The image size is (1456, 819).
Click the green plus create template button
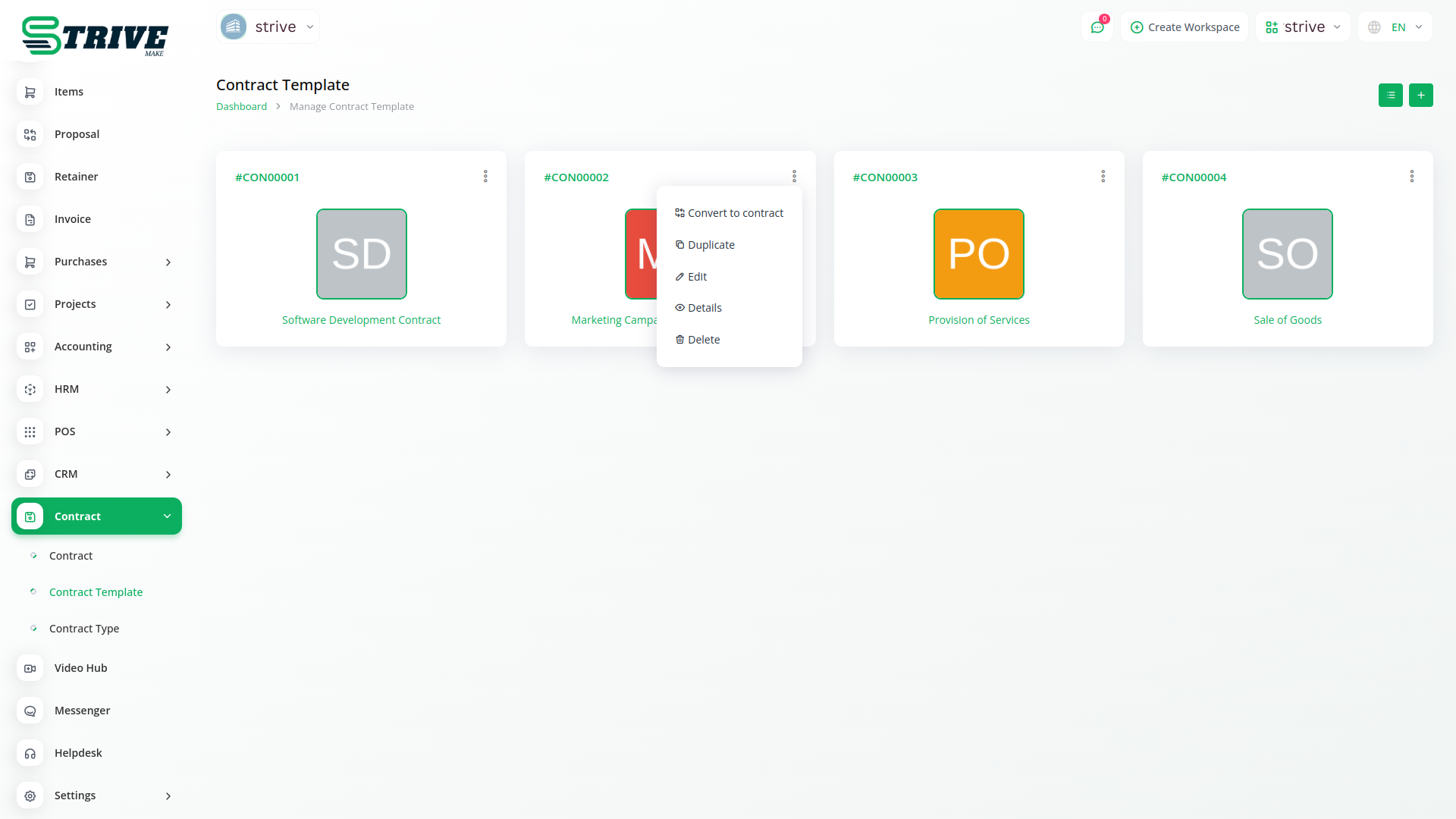(1420, 96)
